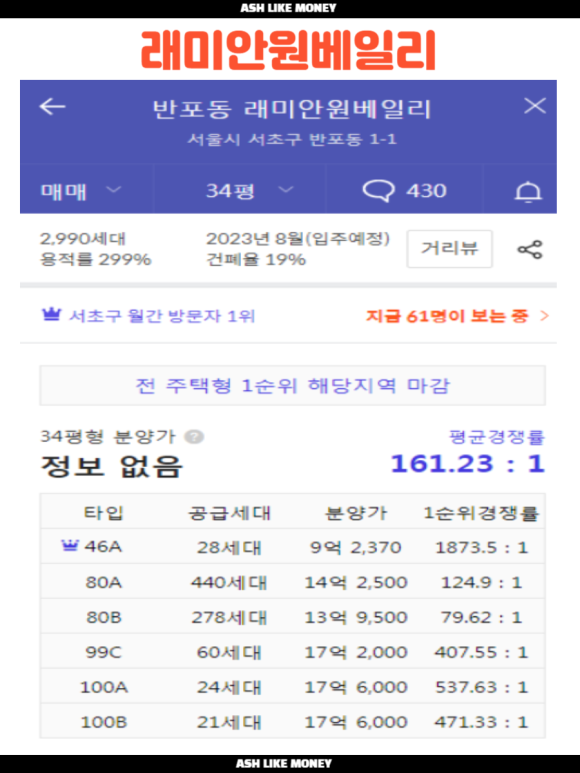Click the 471.33 : 1 competition rate

tap(481, 722)
